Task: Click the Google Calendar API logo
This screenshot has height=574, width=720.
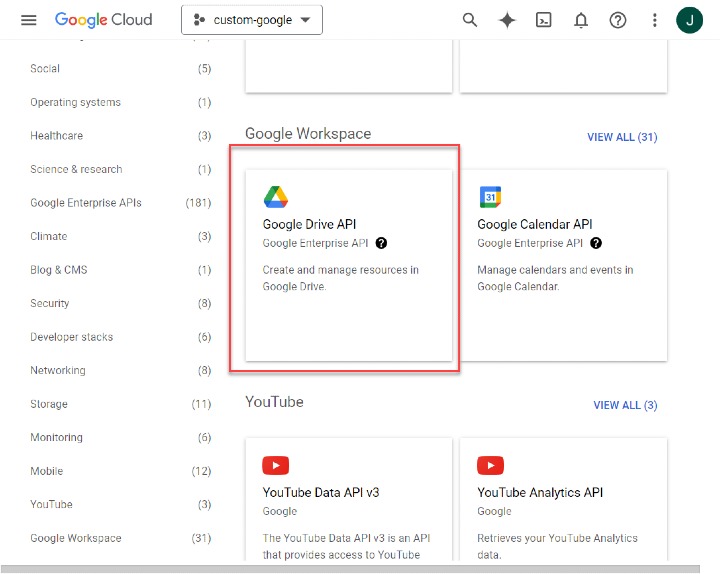Action: (490, 197)
